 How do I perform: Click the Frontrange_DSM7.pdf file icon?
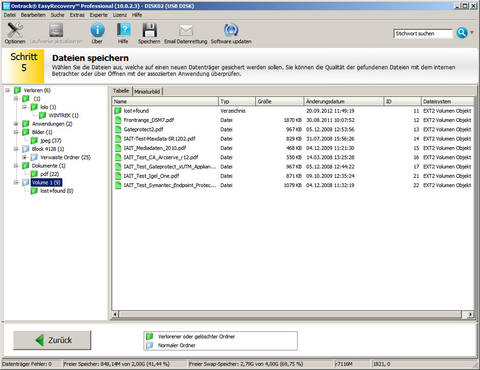tap(118, 120)
